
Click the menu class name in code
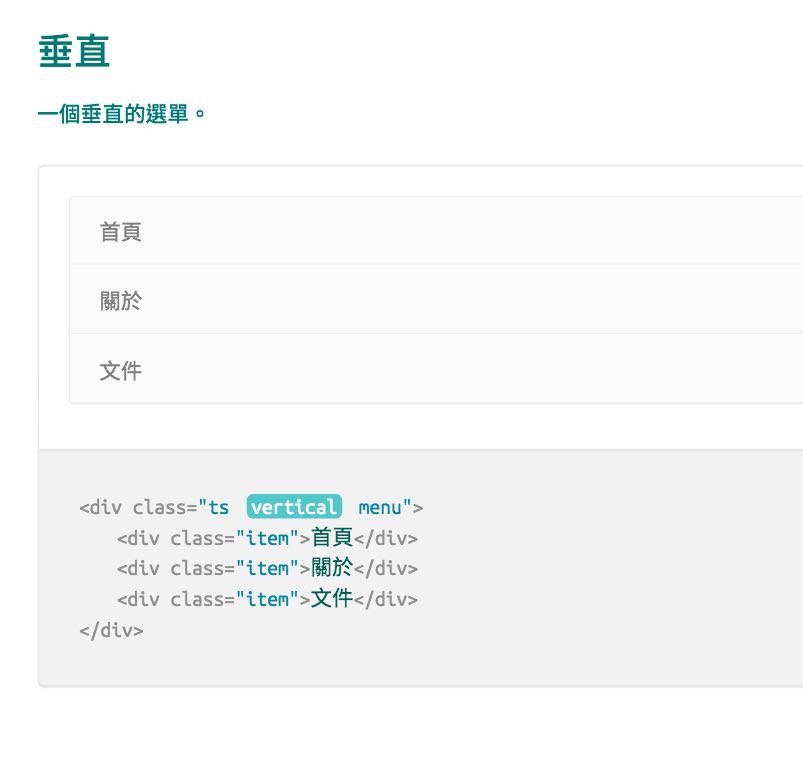pos(380,508)
